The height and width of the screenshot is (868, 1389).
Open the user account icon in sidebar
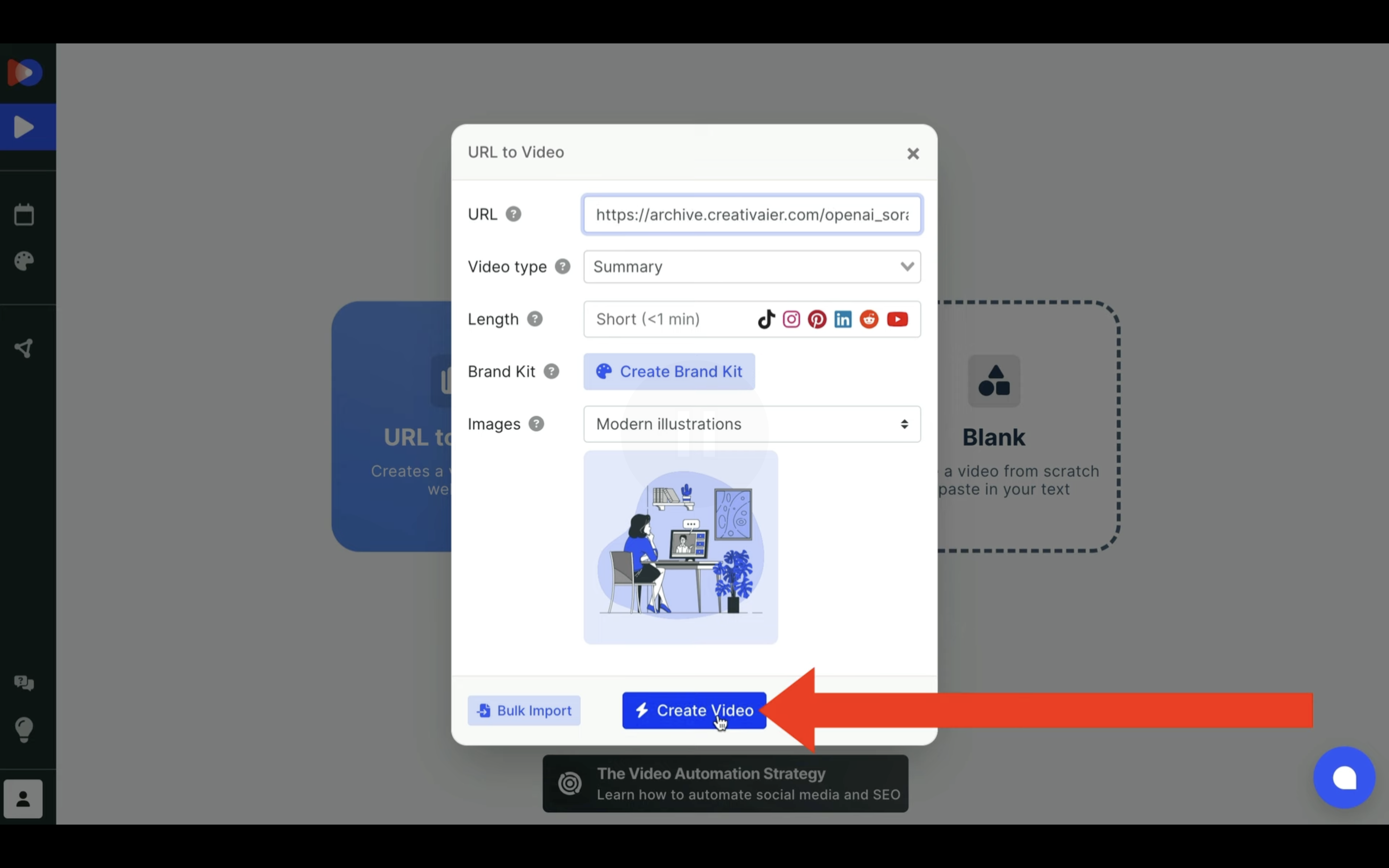pyautogui.click(x=23, y=799)
